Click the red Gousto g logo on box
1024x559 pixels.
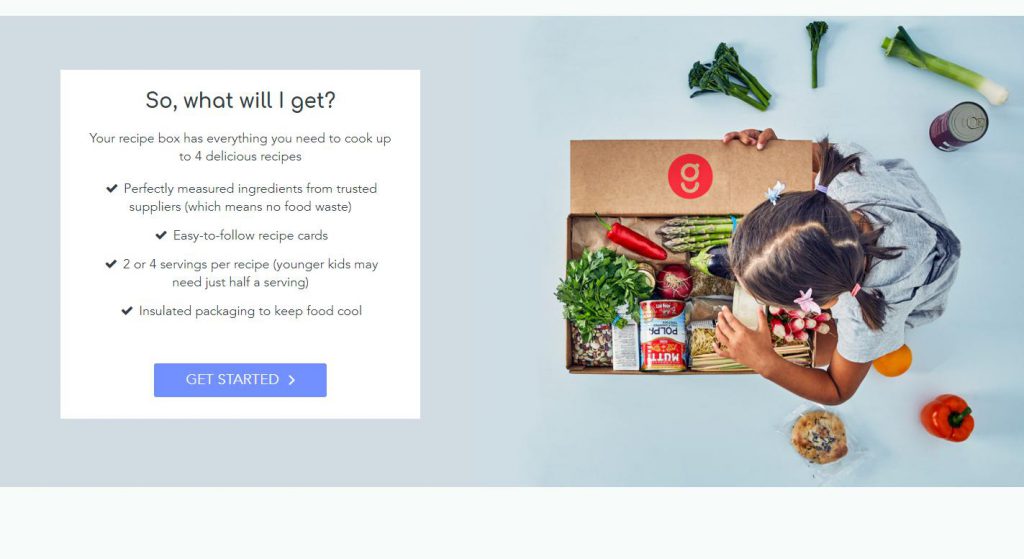[x=690, y=176]
